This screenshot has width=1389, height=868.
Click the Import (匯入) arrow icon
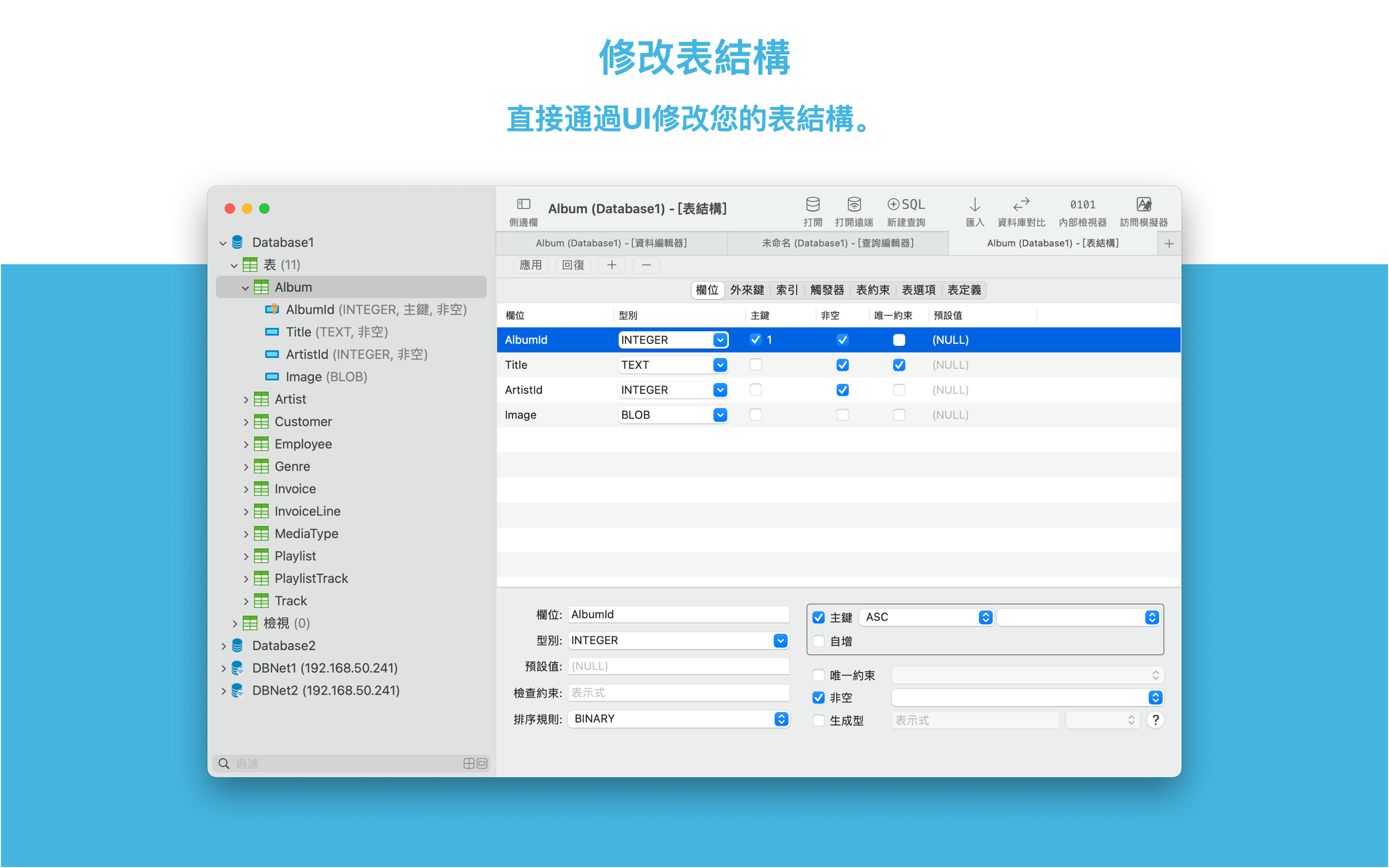tap(974, 204)
